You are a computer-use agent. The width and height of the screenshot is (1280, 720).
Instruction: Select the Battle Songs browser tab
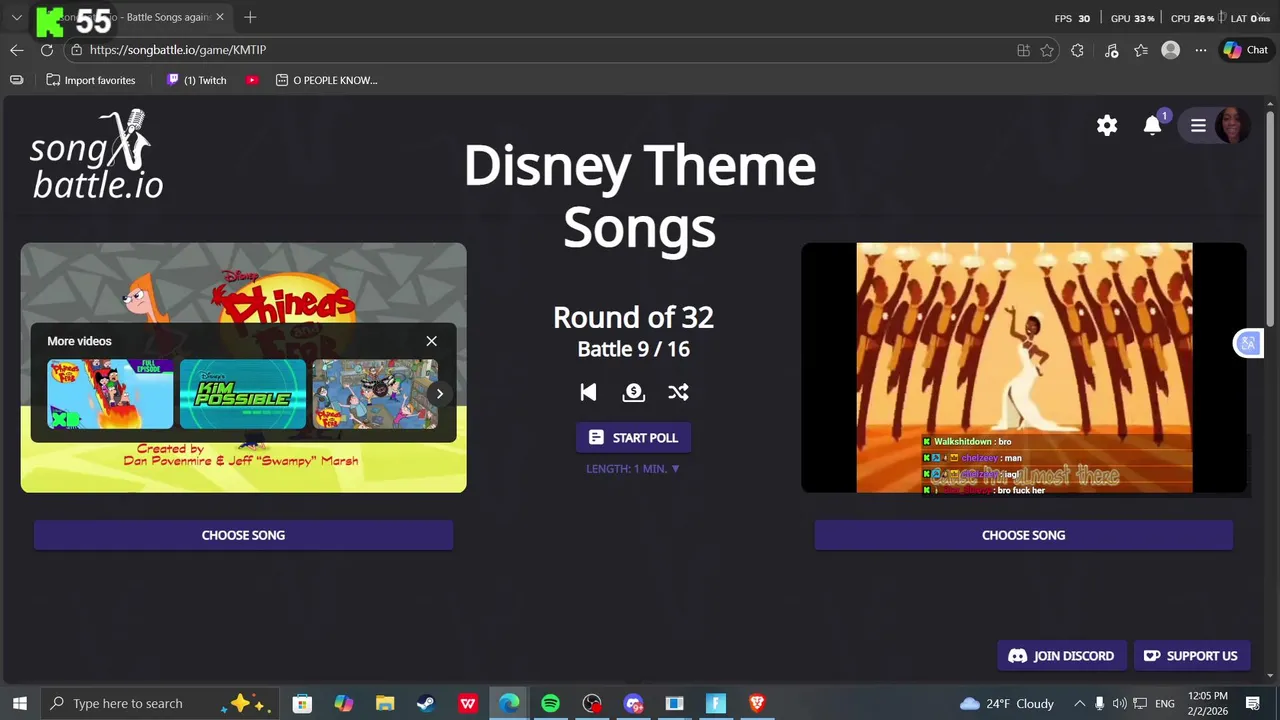click(x=133, y=17)
